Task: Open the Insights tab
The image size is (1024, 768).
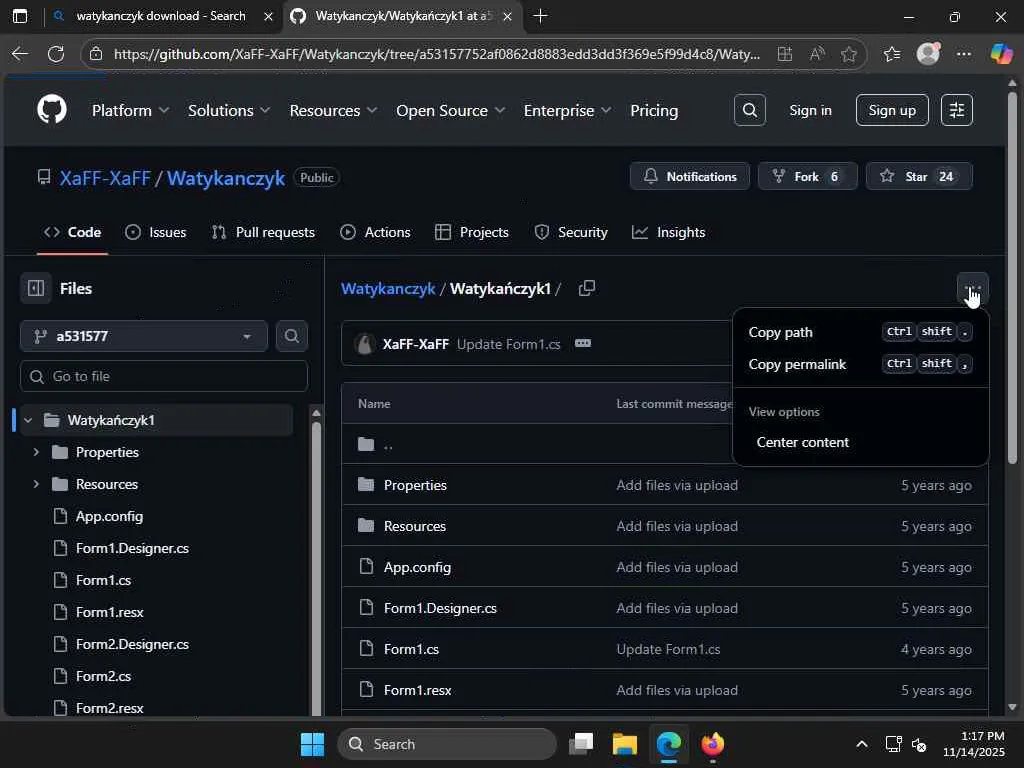Action: coord(669,232)
